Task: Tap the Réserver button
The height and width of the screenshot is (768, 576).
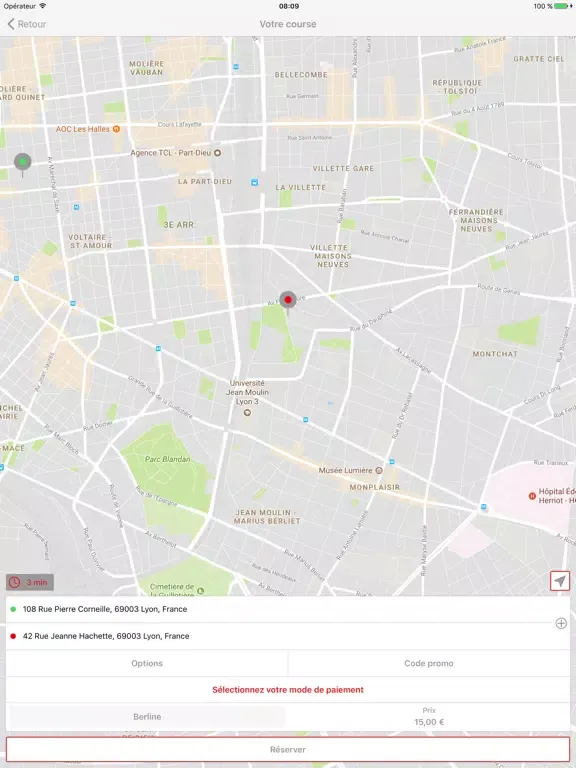Action: coord(288,749)
